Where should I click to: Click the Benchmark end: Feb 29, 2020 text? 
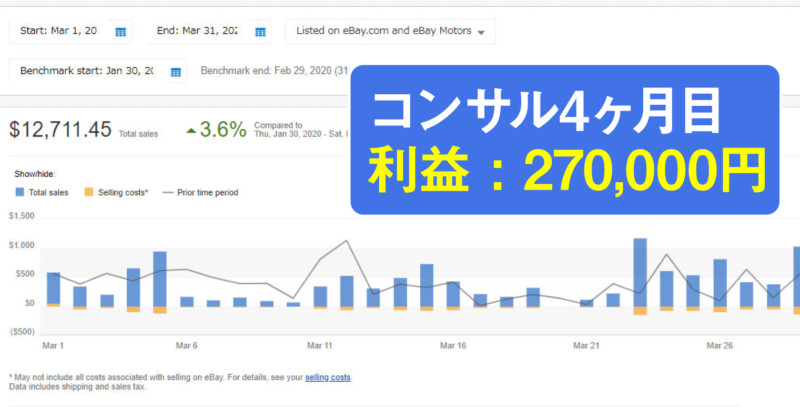tap(274, 71)
